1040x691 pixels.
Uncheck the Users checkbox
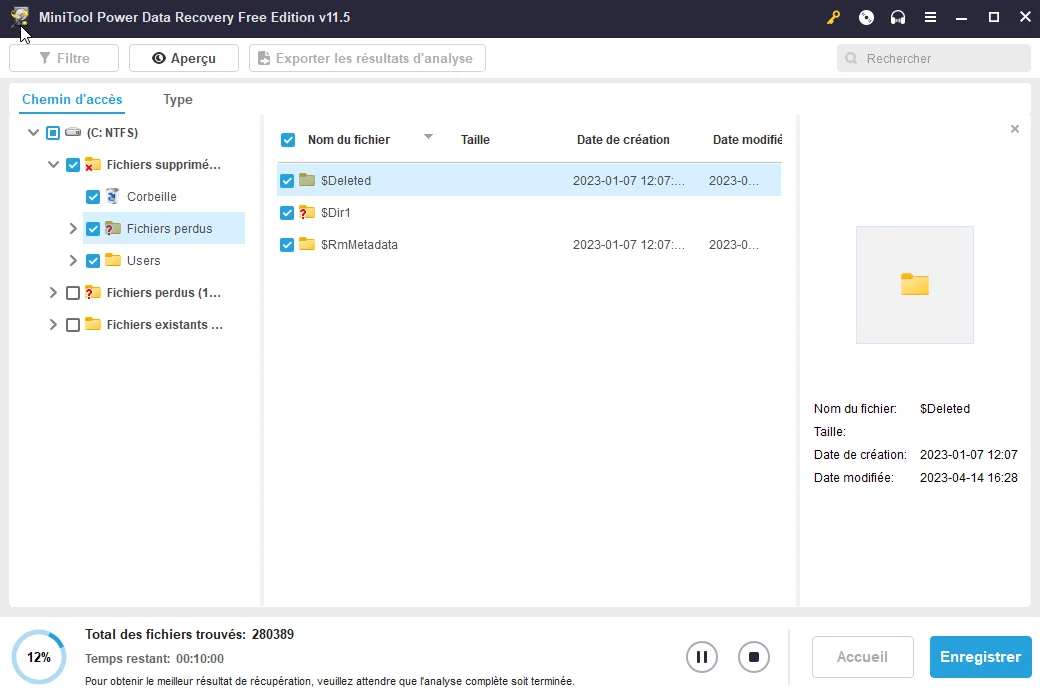coord(93,261)
